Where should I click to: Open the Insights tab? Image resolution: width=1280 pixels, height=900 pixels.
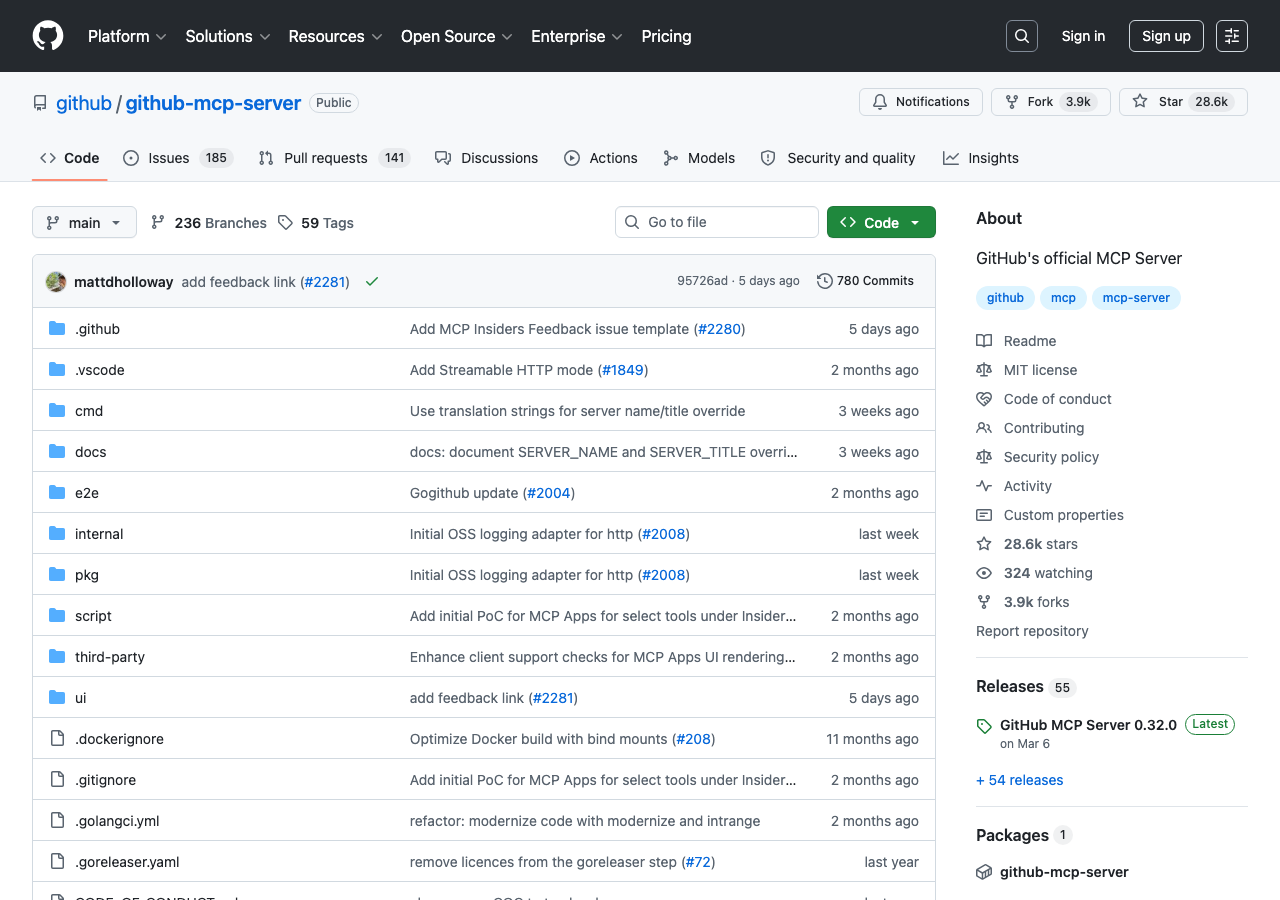point(980,158)
